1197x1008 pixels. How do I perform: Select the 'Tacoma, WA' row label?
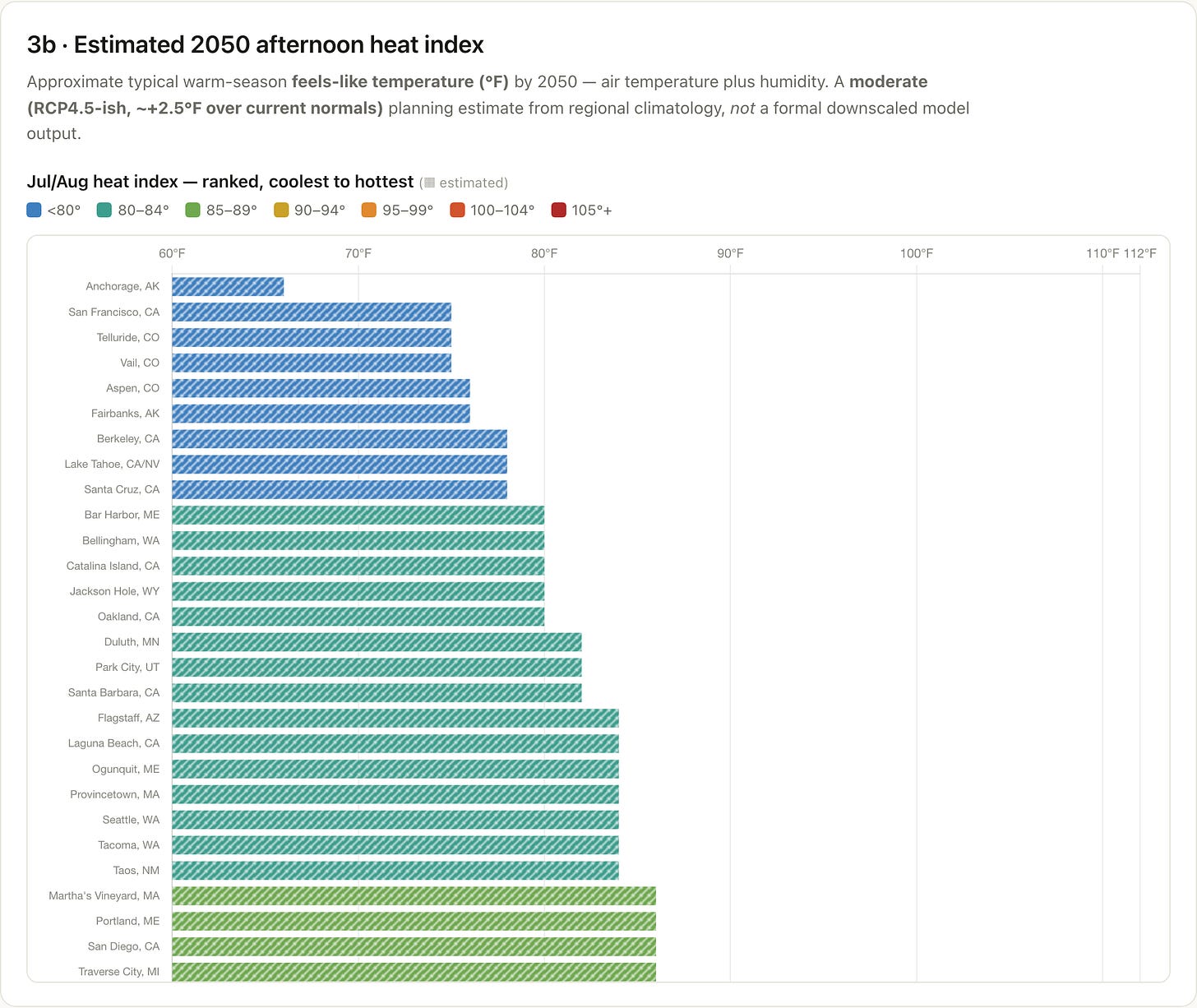click(x=128, y=845)
